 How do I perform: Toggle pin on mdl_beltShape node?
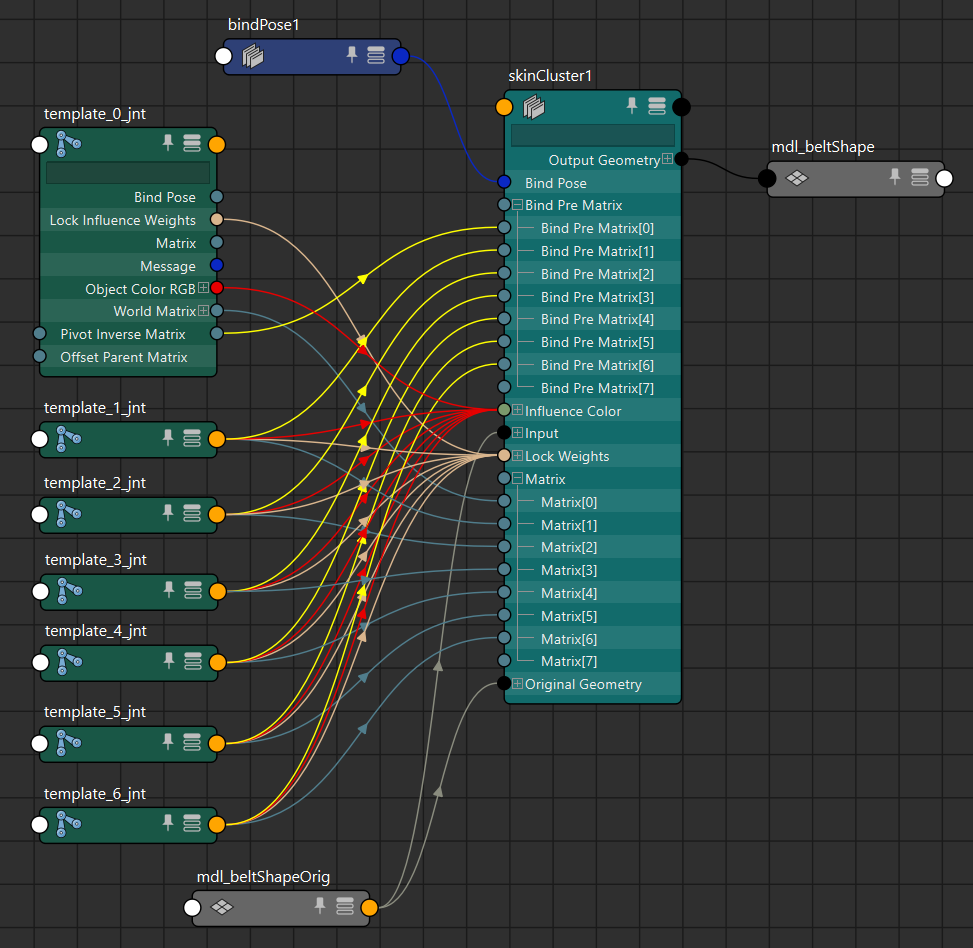click(895, 177)
